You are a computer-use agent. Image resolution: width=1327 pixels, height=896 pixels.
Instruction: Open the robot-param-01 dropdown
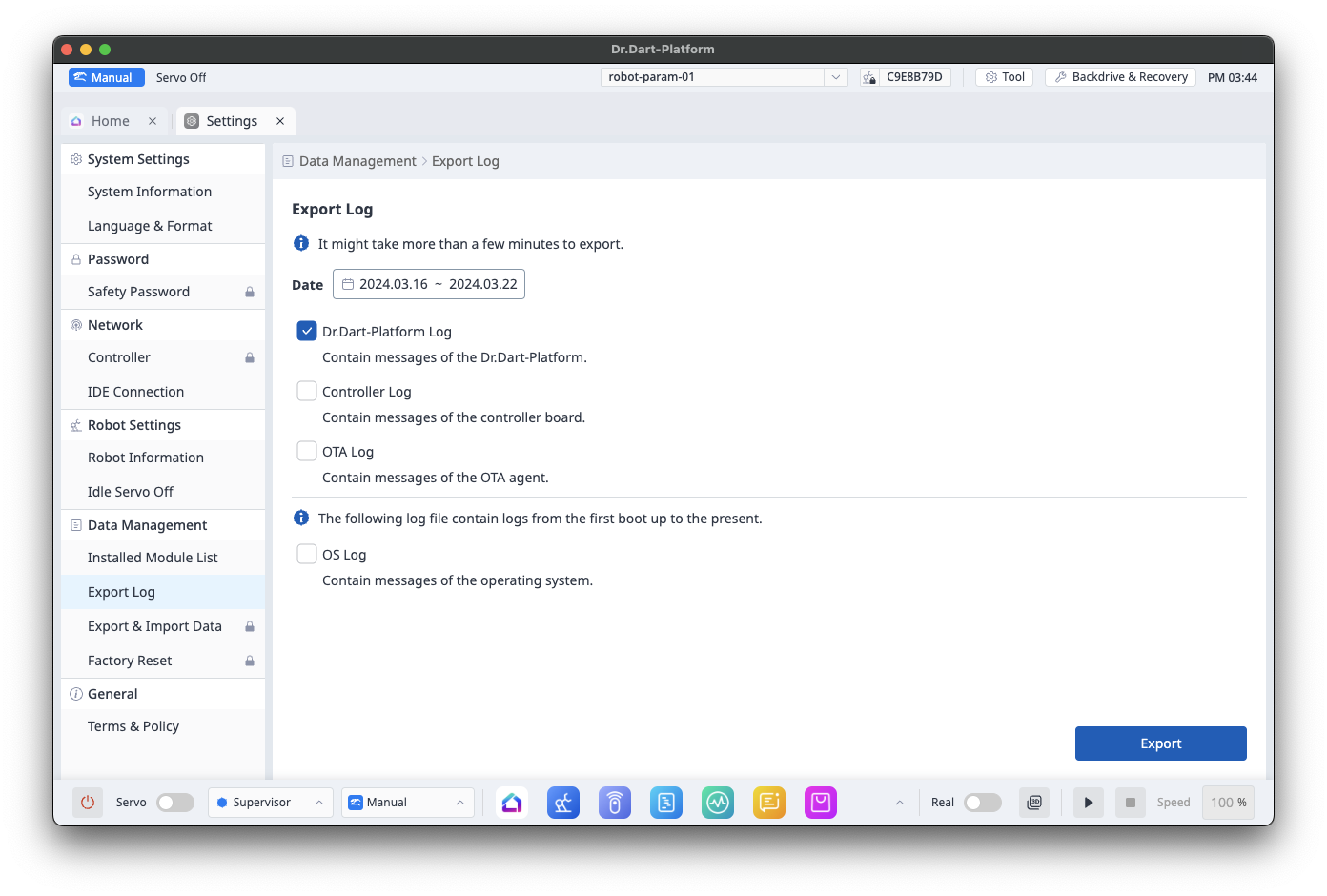coord(725,77)
